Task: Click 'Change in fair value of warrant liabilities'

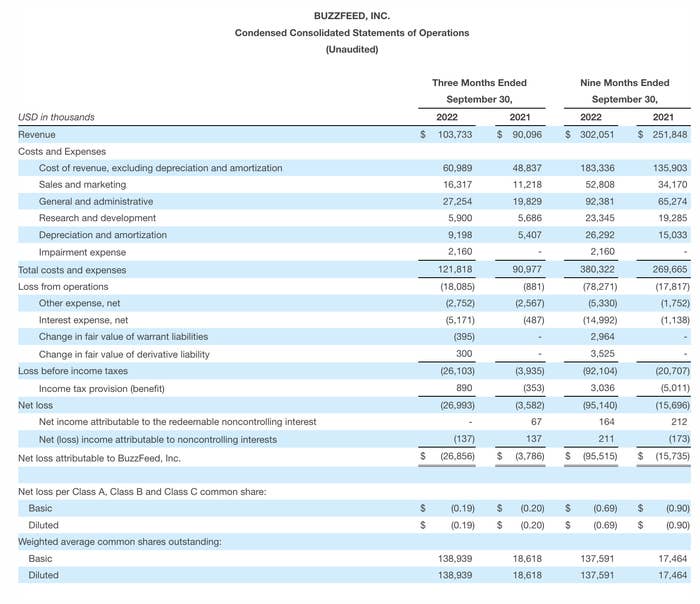Action: click(x=124, y=337)
